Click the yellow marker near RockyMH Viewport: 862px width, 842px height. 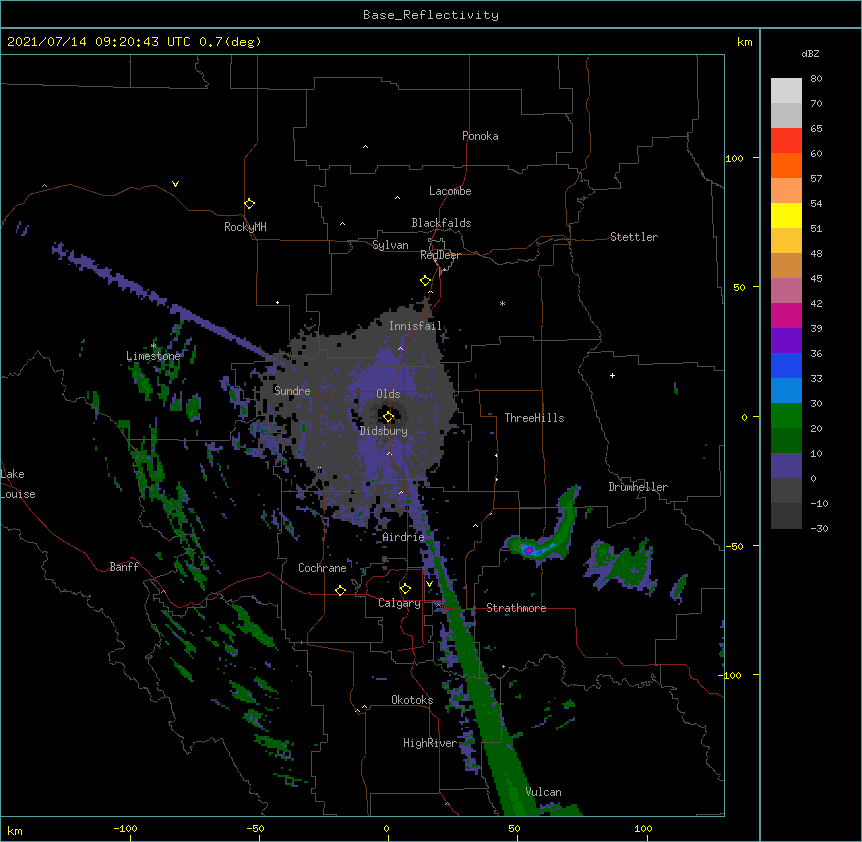pyautogui.click(x=249, y=203)
